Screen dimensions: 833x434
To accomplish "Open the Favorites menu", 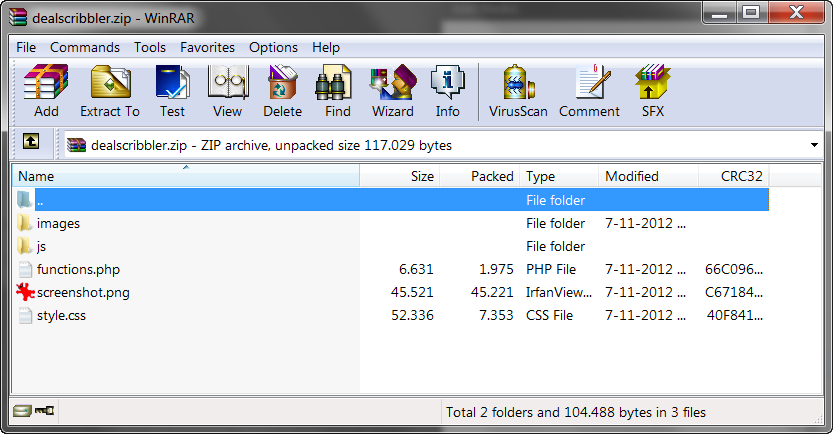I will 207,47.
